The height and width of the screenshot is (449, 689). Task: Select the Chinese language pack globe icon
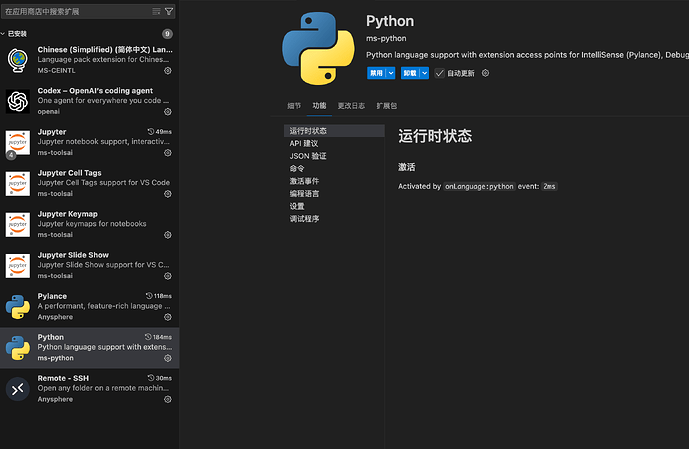18,60
